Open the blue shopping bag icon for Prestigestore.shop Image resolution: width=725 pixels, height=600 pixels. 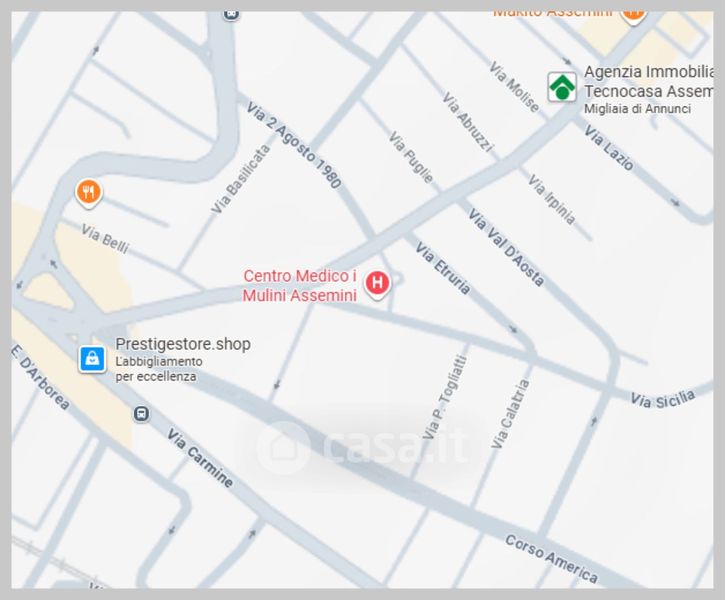pos(92,359)
